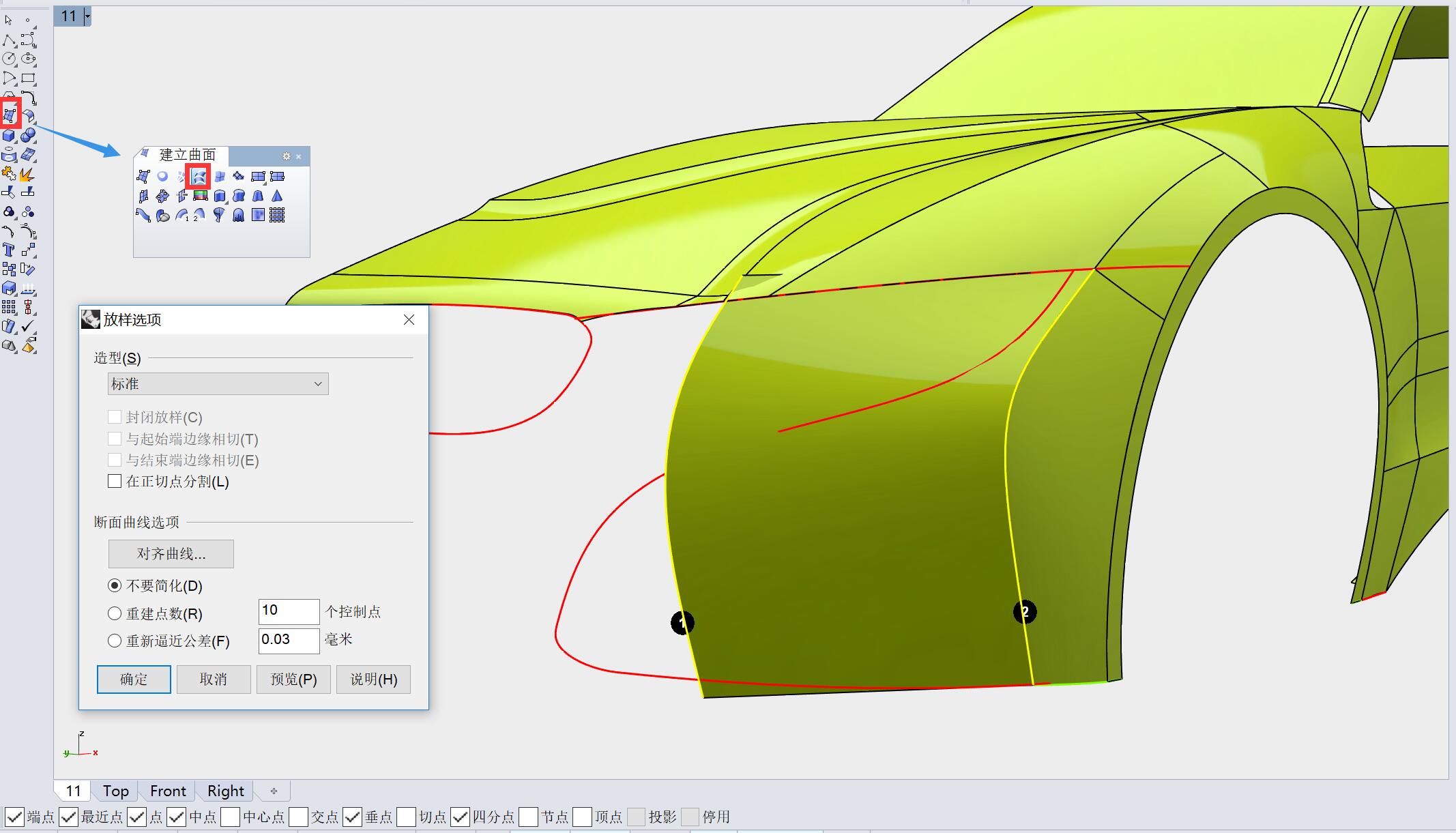Click the 对齐曲线 button
1456x833 pixels.
171,553
